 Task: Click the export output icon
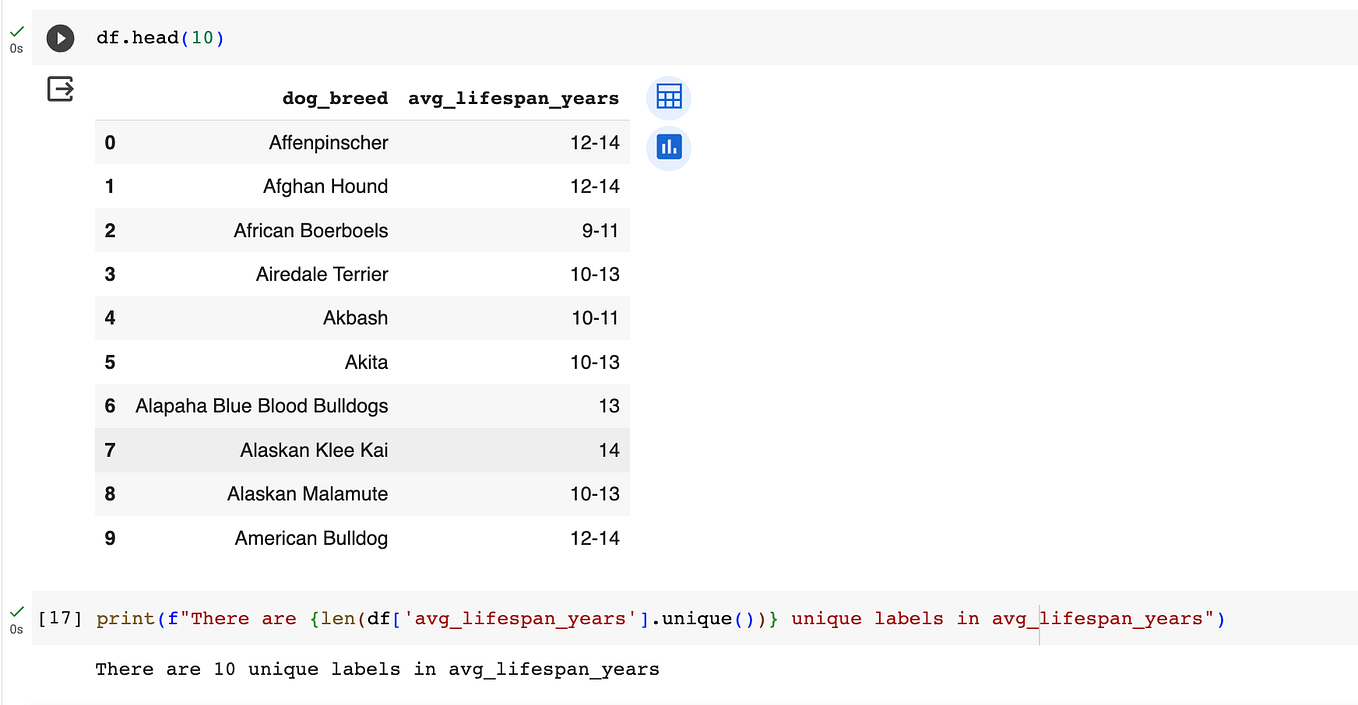[x=60, y=88]
